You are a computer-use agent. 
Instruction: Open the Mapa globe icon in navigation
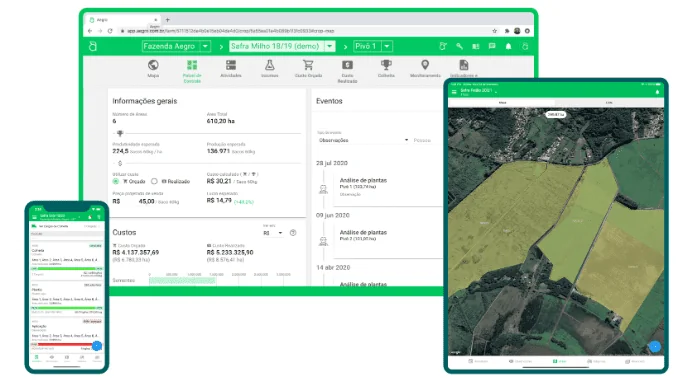153,65
